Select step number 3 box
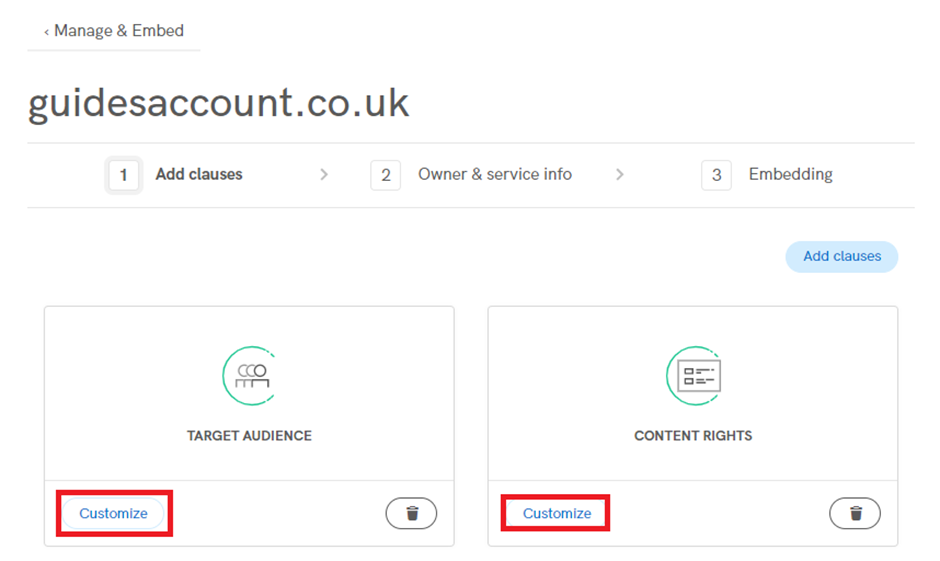 pos(716,175)
